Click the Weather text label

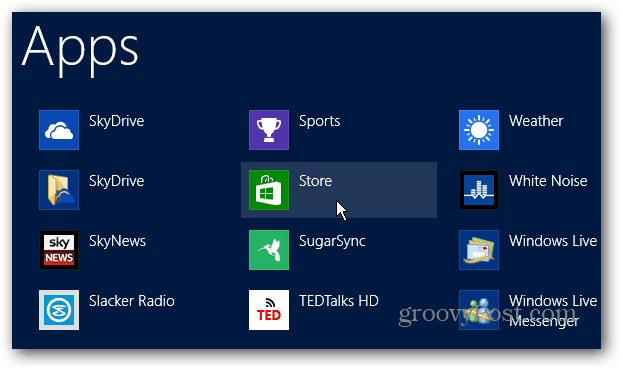(x=536, y=121)
